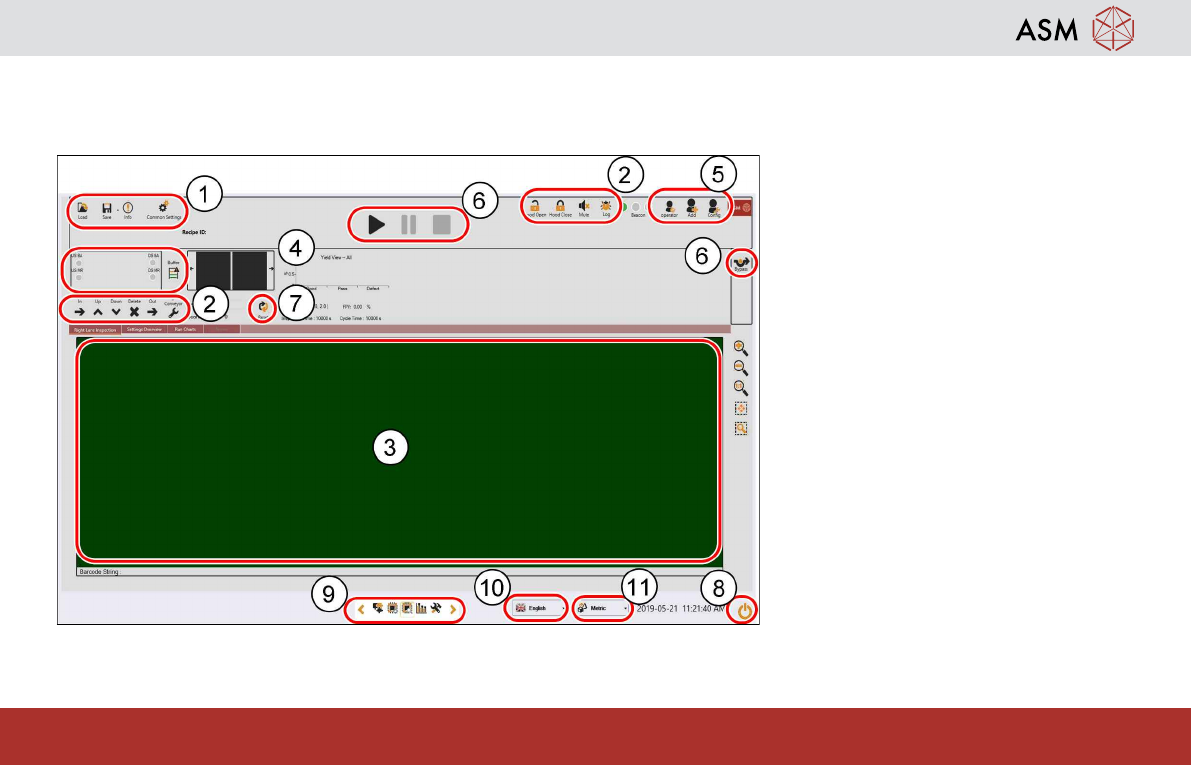Click the Hood Close locked padlock icon
This screenshot has width=1191, height=765.
coord(560,206)
